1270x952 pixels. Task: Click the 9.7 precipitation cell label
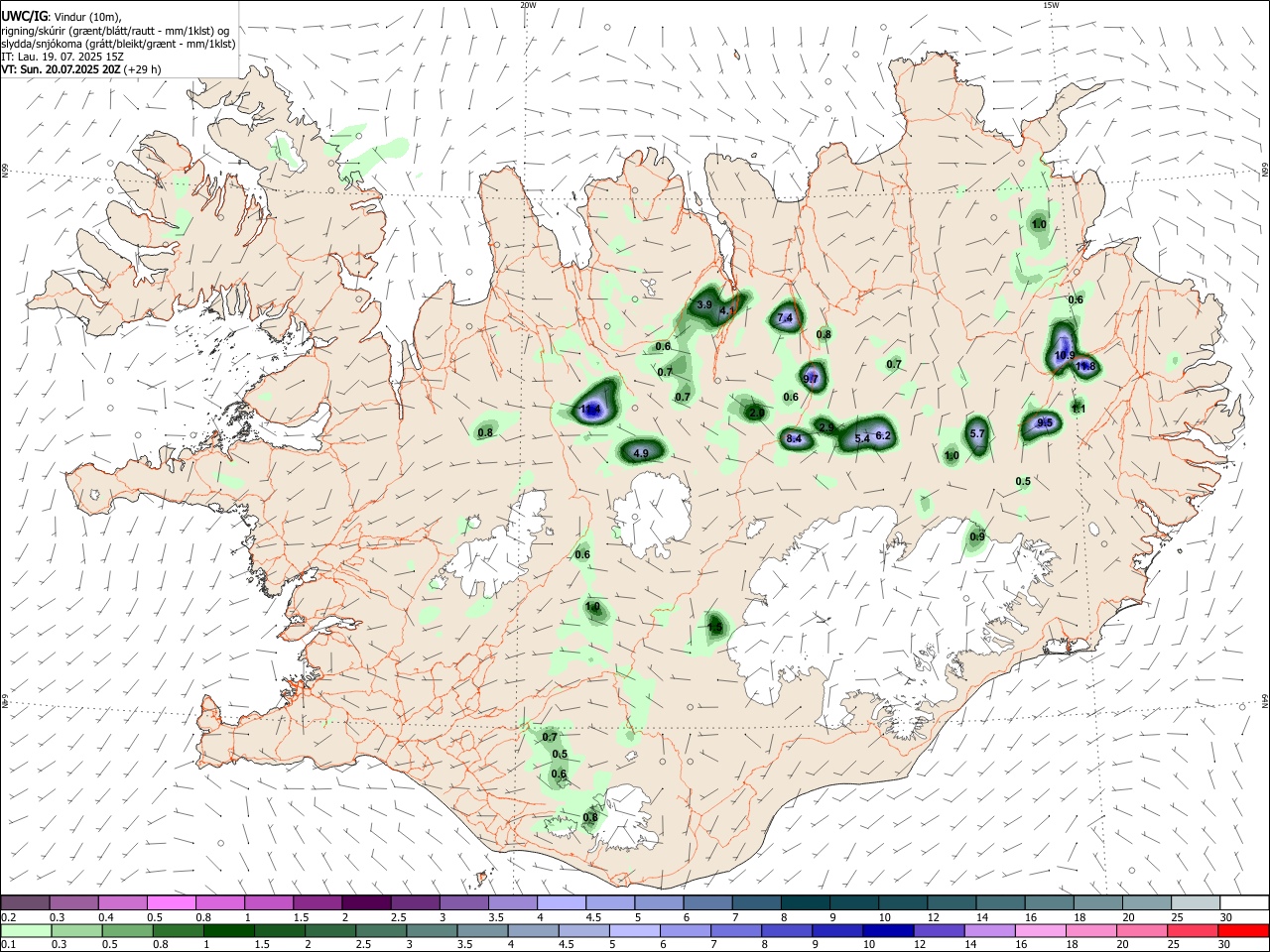pos(811,379)
